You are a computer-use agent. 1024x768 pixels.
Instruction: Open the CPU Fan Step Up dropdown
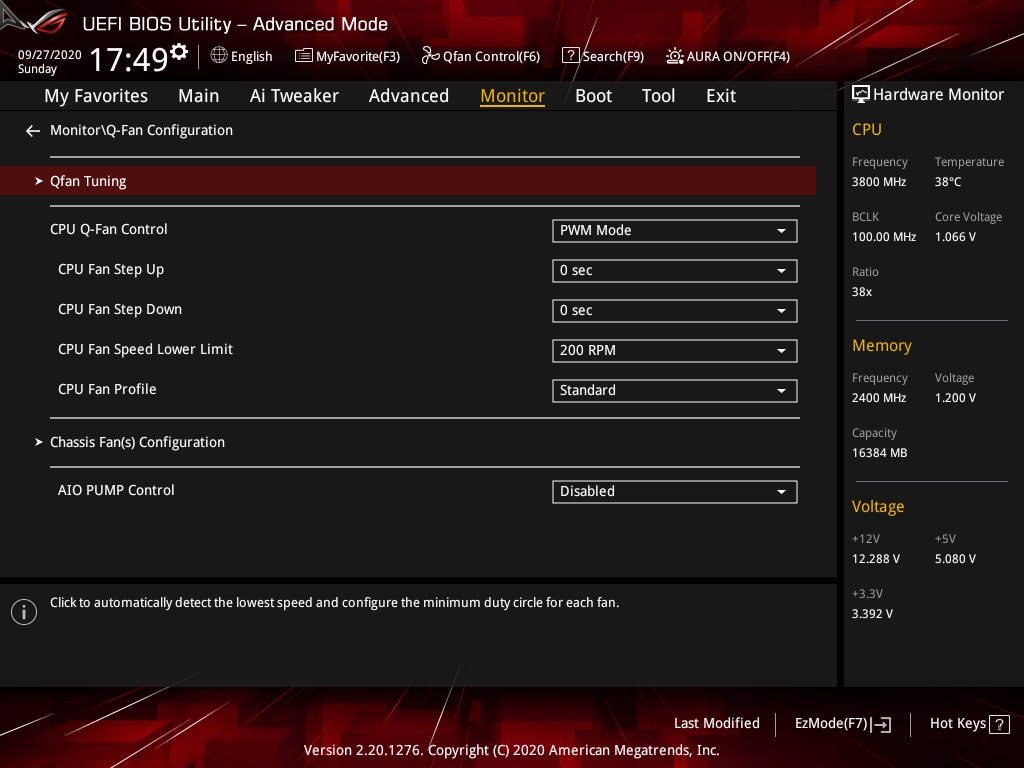(x=675, y=270)
